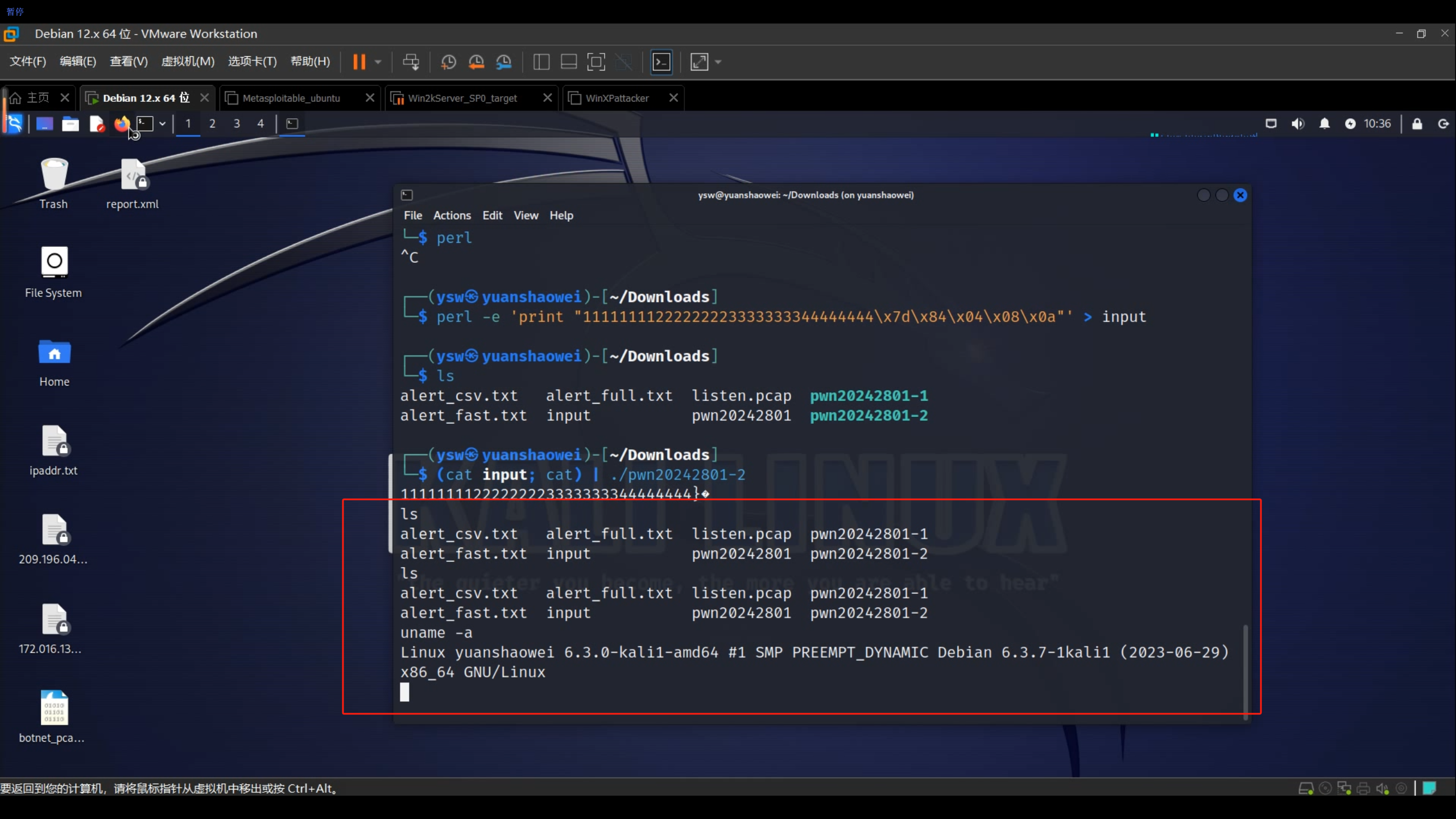
Task: Switch to workspace 3
Action: 237,123
